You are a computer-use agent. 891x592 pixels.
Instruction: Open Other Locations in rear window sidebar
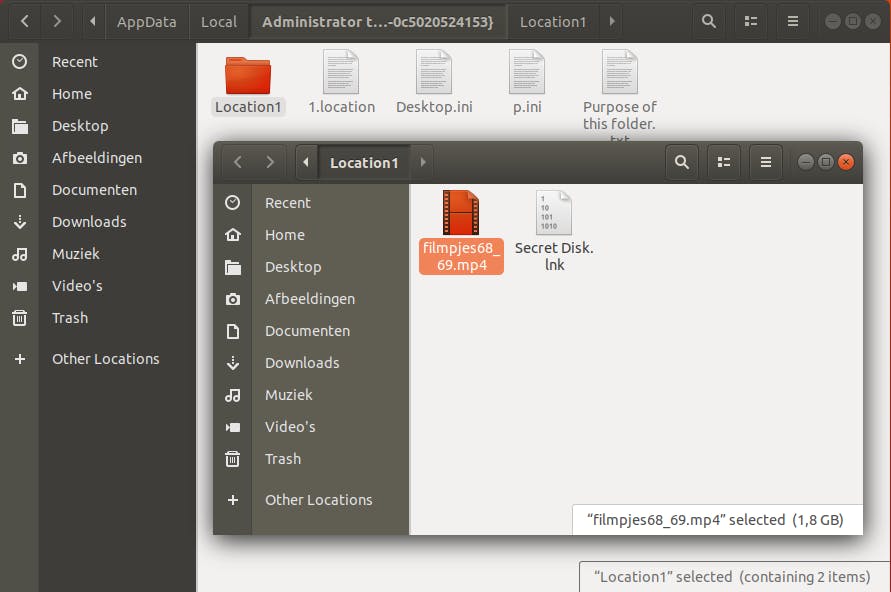[97, 359]
